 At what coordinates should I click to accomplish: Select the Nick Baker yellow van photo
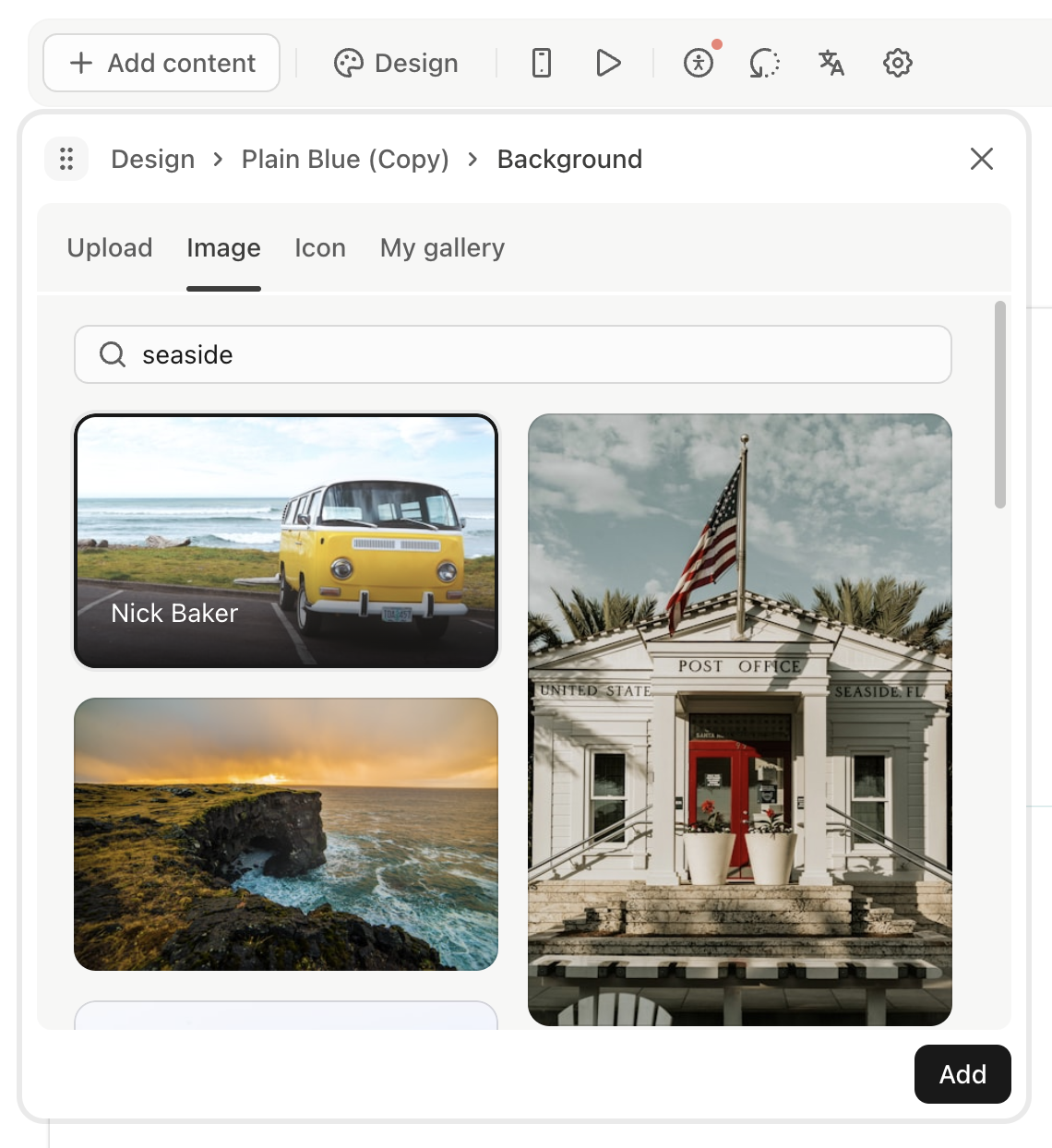pos(286,541)
